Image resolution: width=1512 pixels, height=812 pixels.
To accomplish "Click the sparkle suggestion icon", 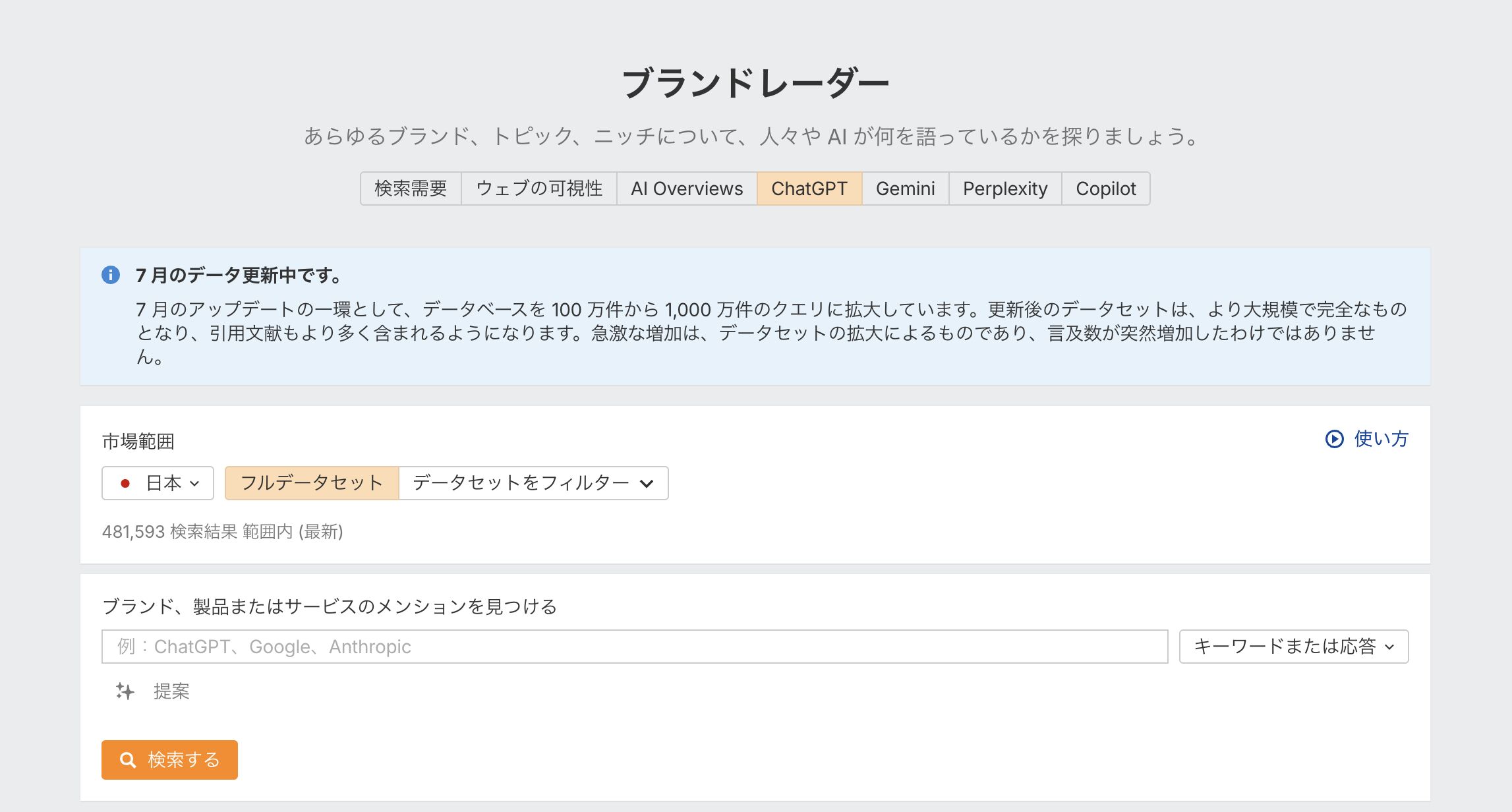I will click(125, 691).
